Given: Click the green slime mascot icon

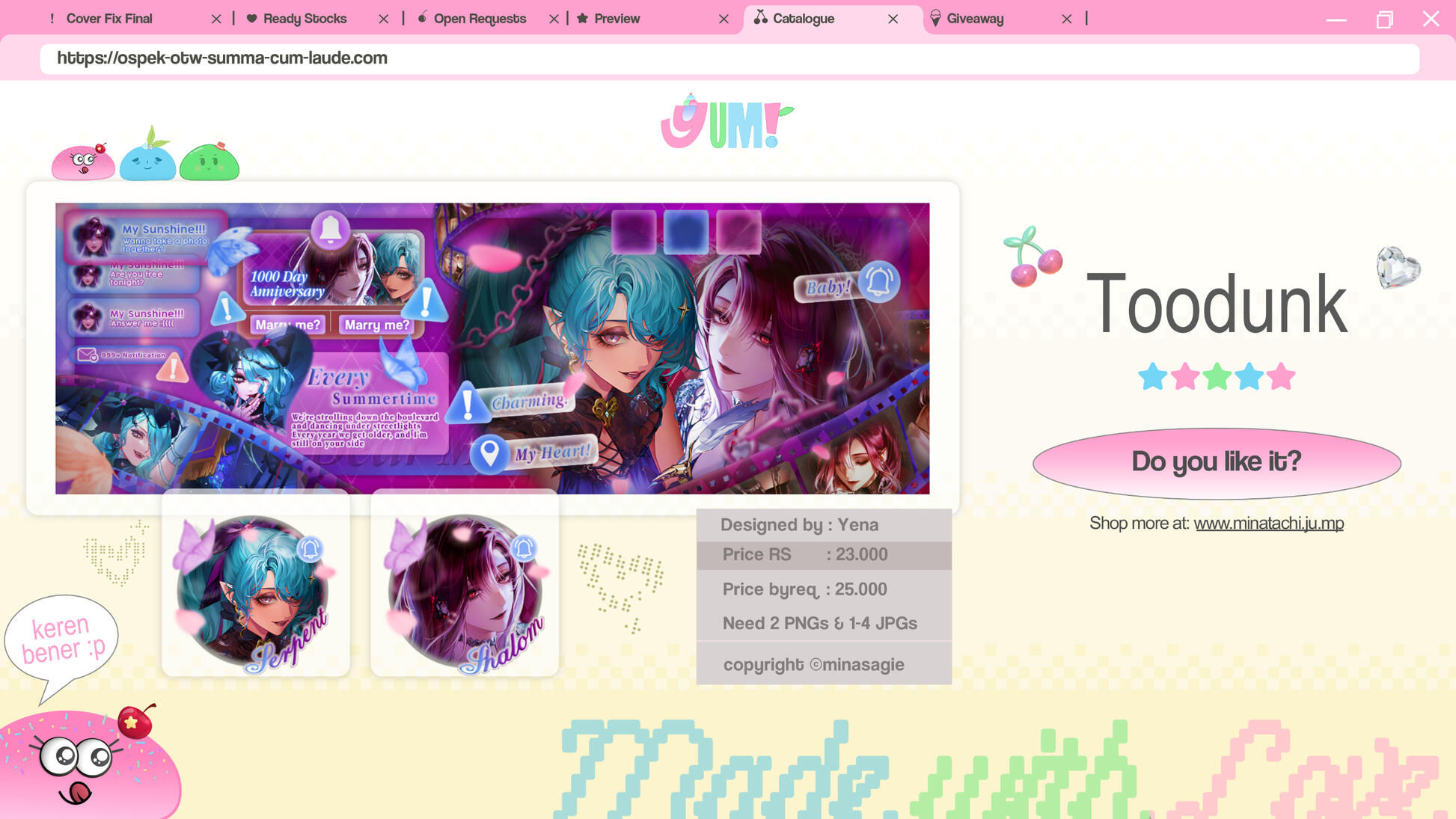Looking at the screenshot, I should (209, 162).
